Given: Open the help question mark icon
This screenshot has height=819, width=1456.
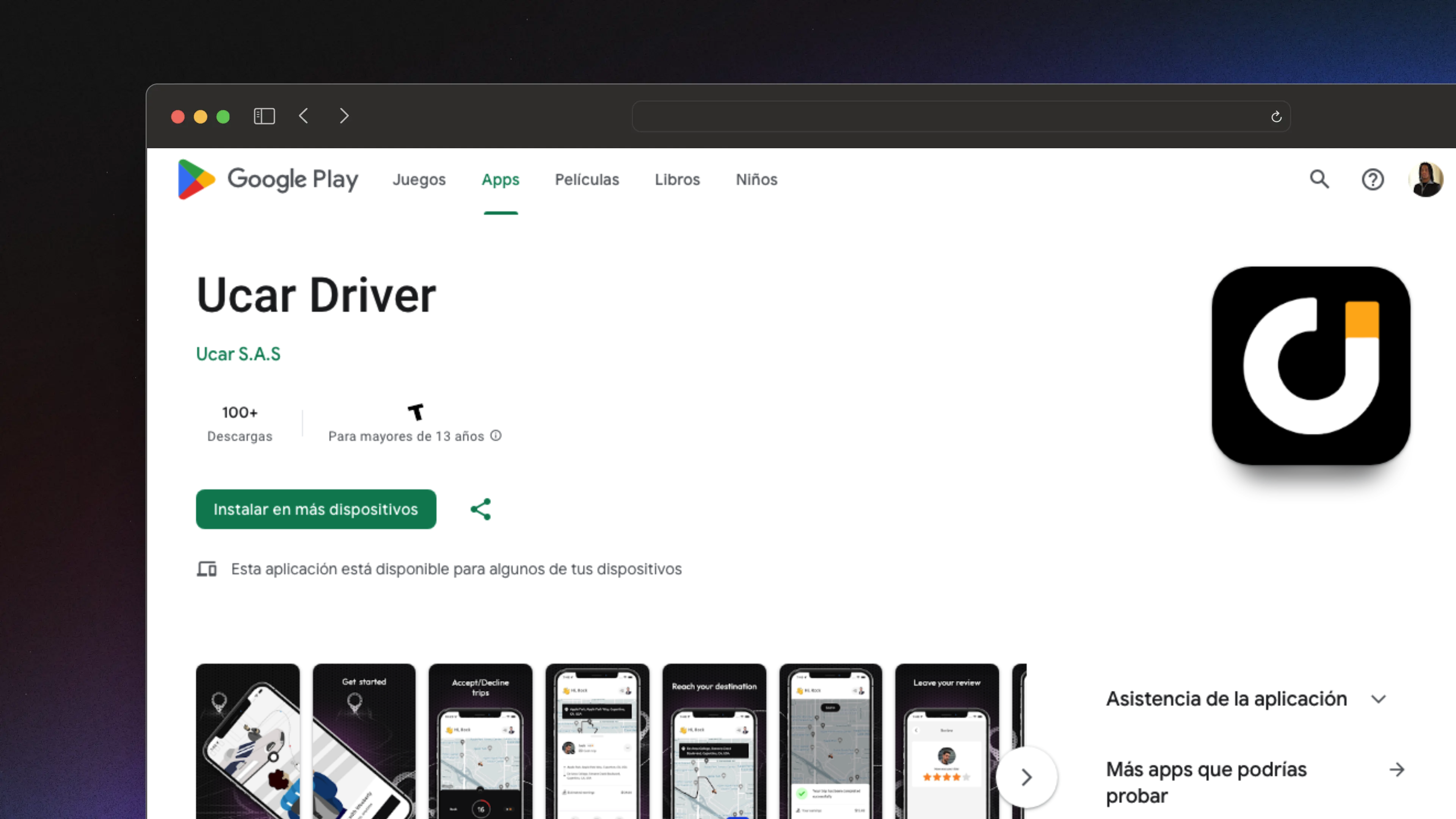Looking at the screenshot, I should coord(1372,179).
